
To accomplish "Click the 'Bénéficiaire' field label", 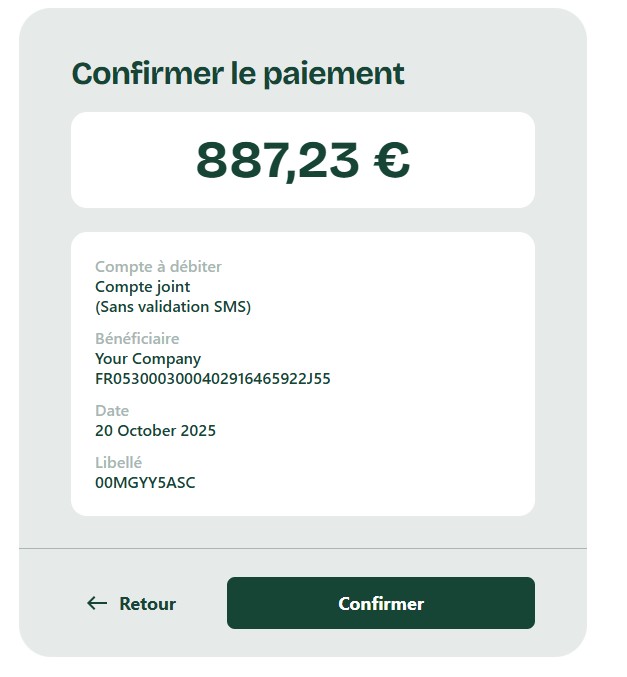I will [137, 339].
